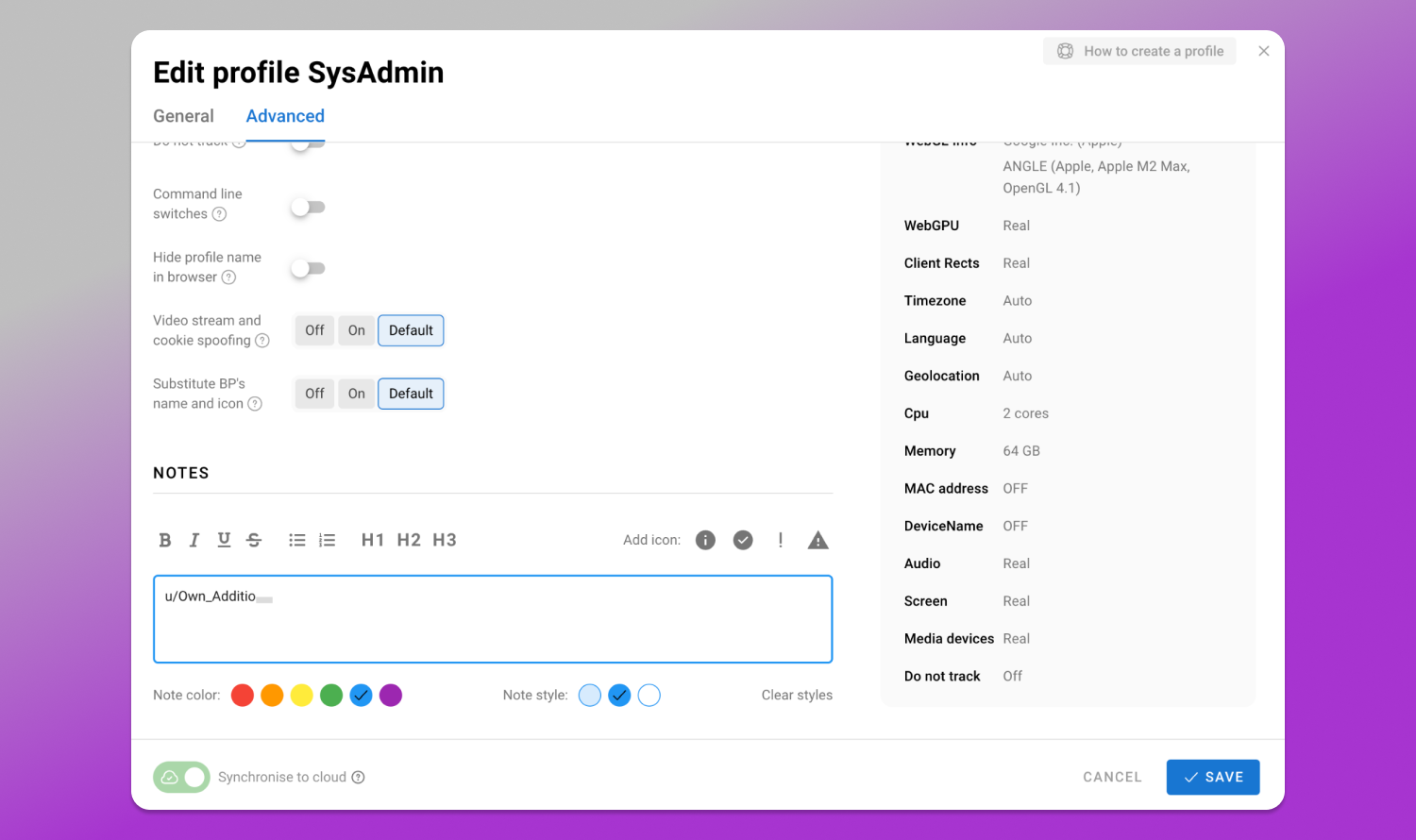Focus the notes text field

[493, 619]
